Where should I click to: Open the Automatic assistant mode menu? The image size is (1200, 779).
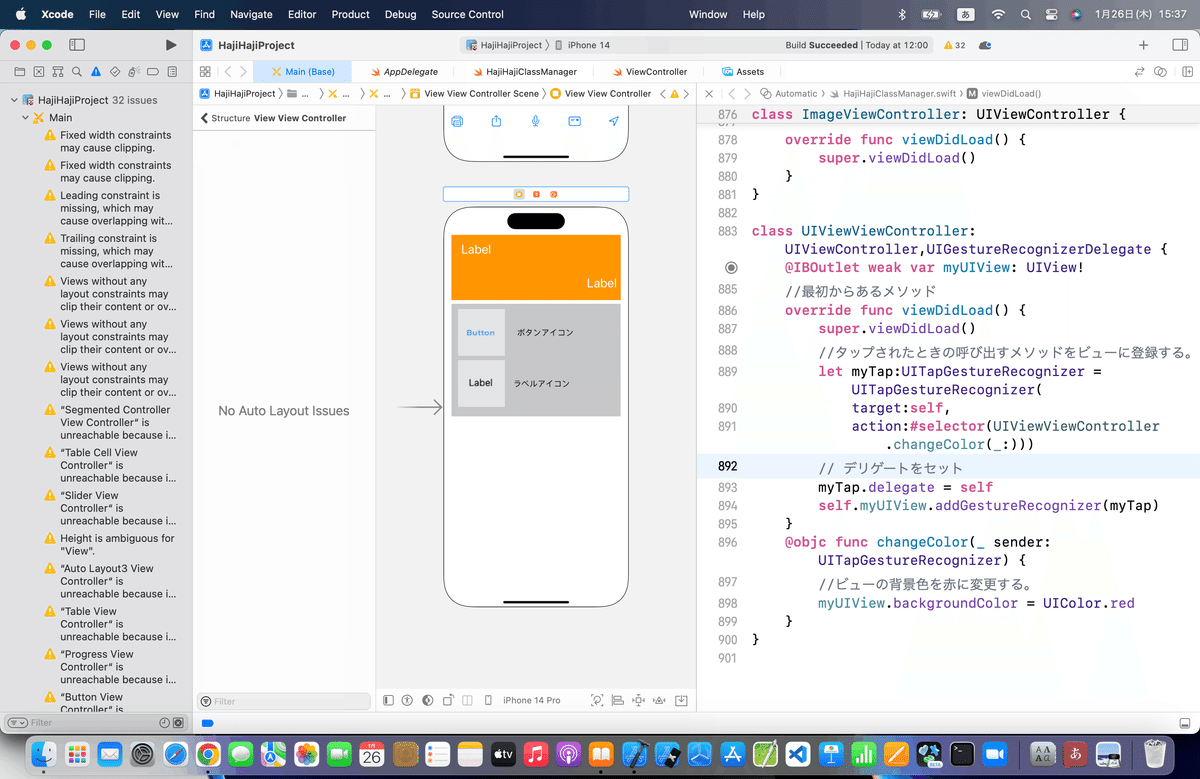click(x=788, y=94)
